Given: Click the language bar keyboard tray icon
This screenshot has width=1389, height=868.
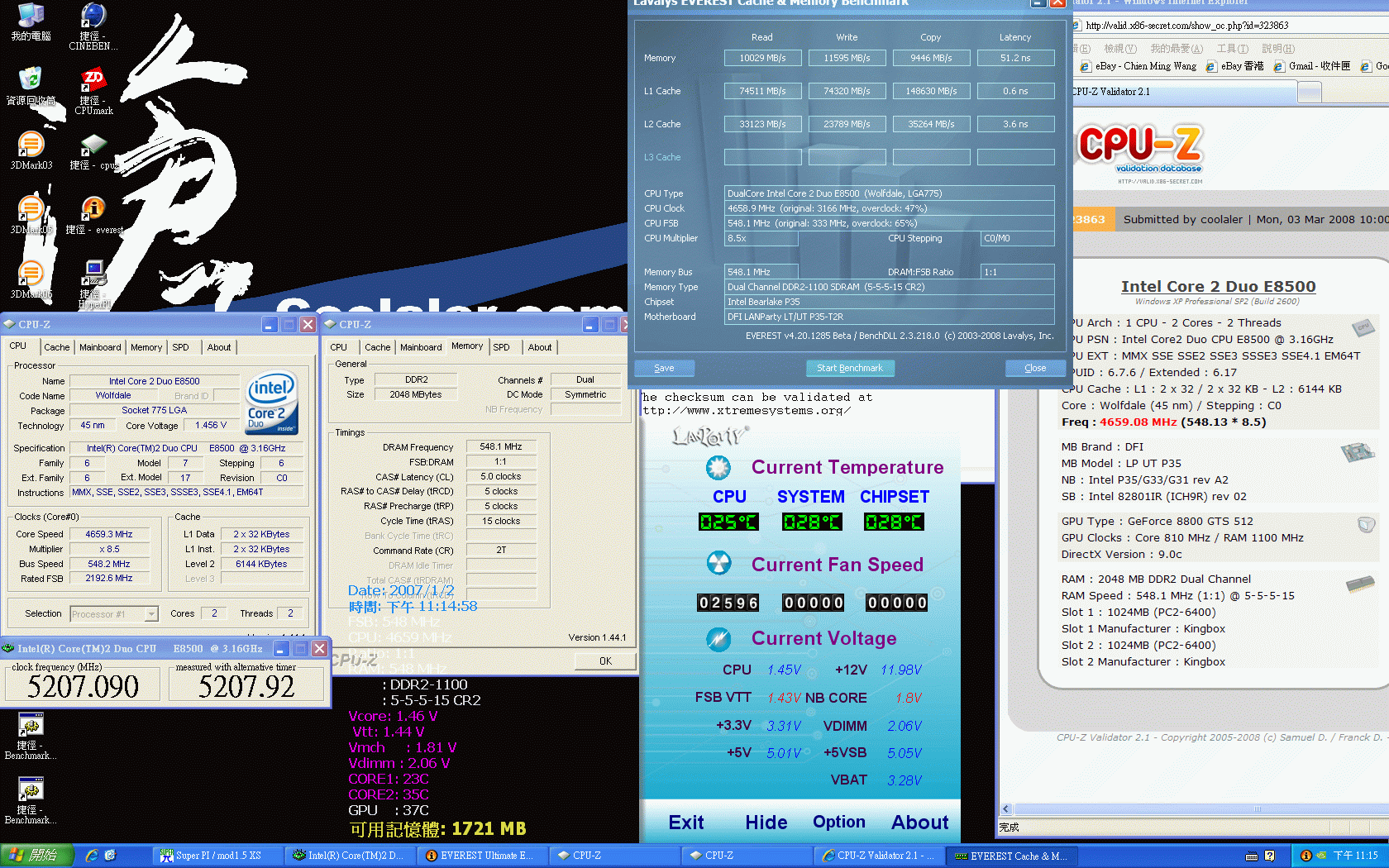Looking at the screenshot, I should pos(1252,856).
